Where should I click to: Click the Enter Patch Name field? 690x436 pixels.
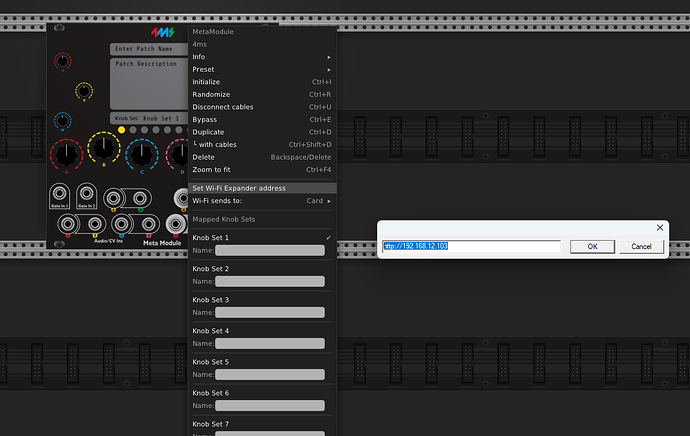(x=149, y=49)
